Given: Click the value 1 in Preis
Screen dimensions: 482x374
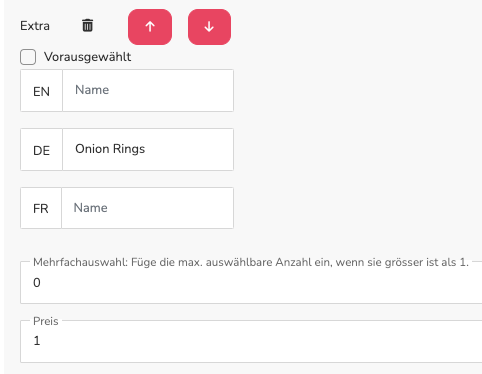Looking at the screenshot, I should click(x=37, y=341).
